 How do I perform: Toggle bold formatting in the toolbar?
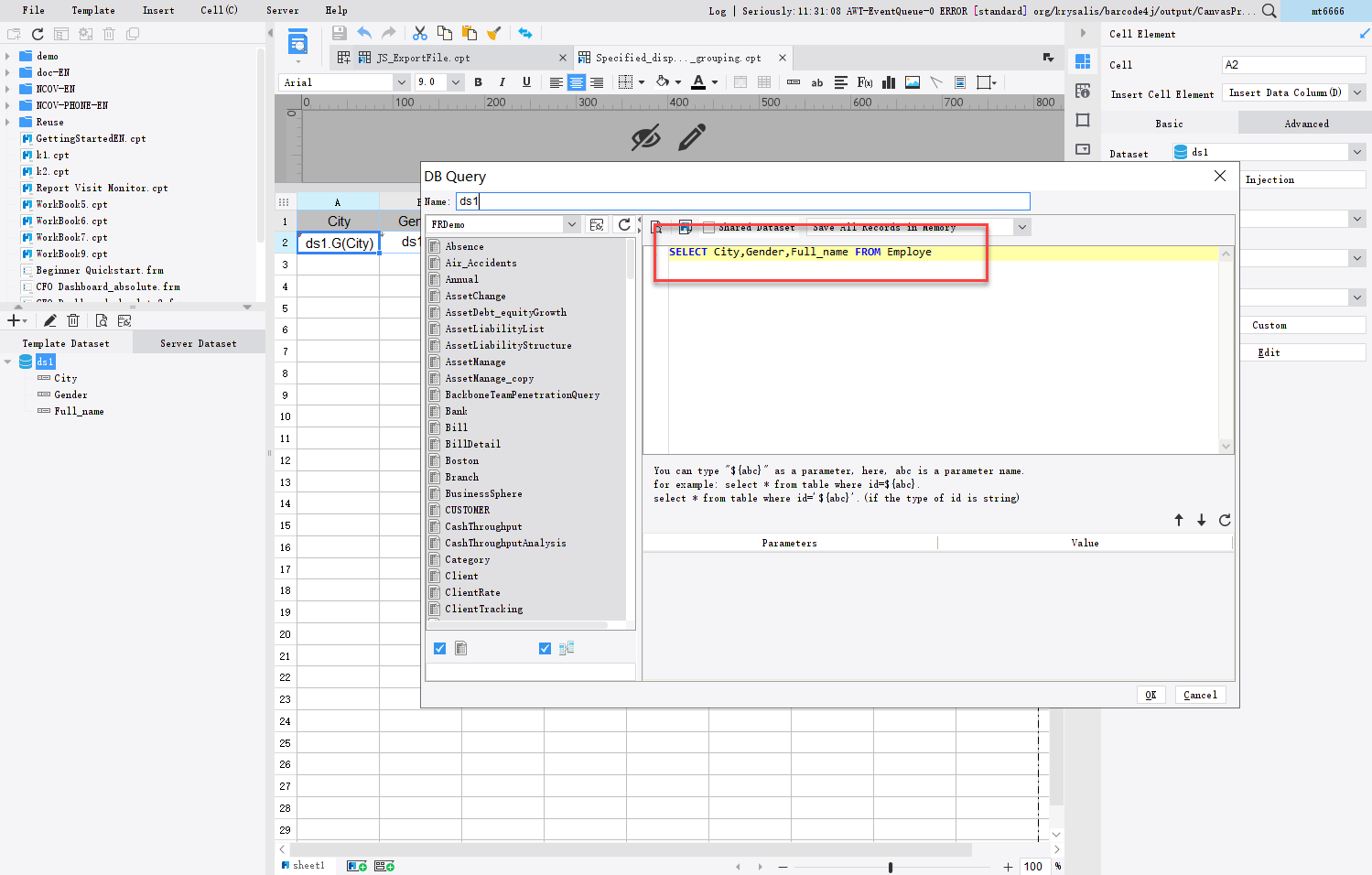pos(478,82)
